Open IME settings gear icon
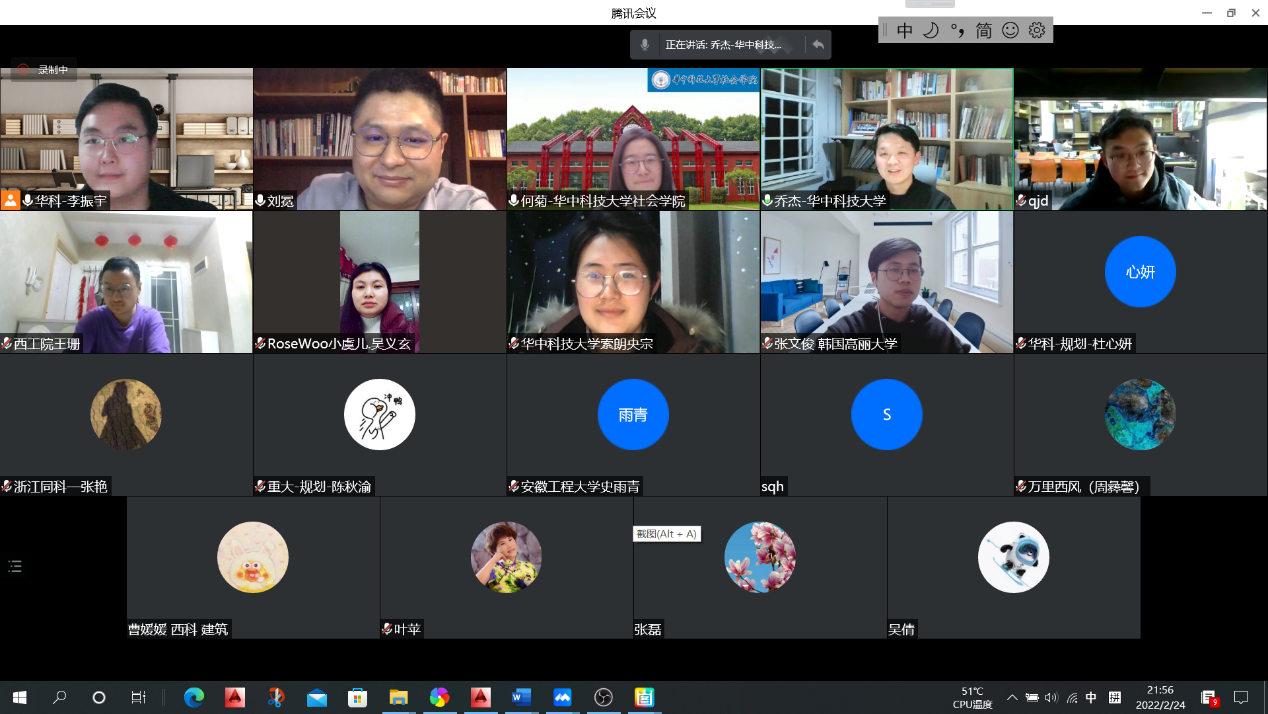1268x714 pixels. pos(1037,31)
